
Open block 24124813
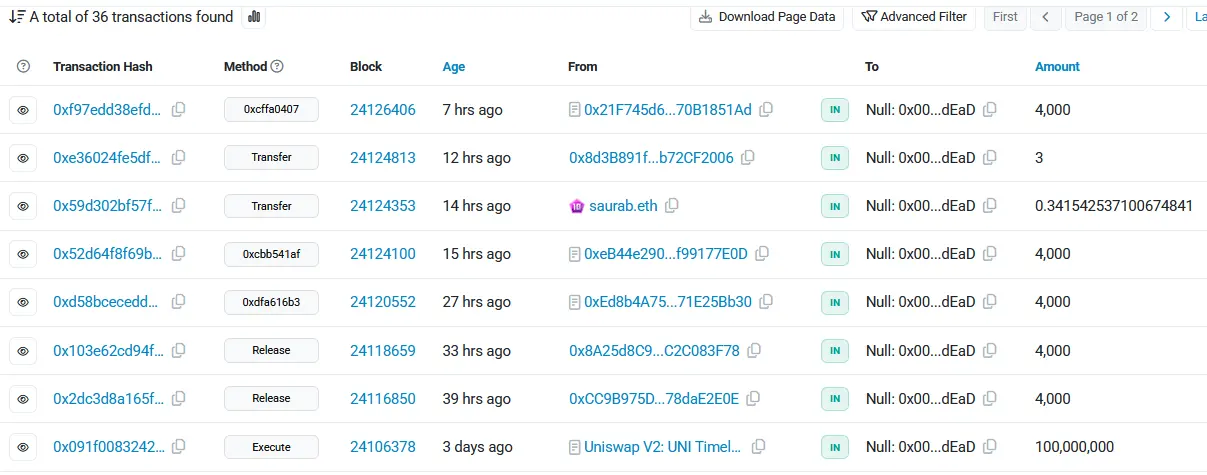pyautogui.click(x=383, y=158)
